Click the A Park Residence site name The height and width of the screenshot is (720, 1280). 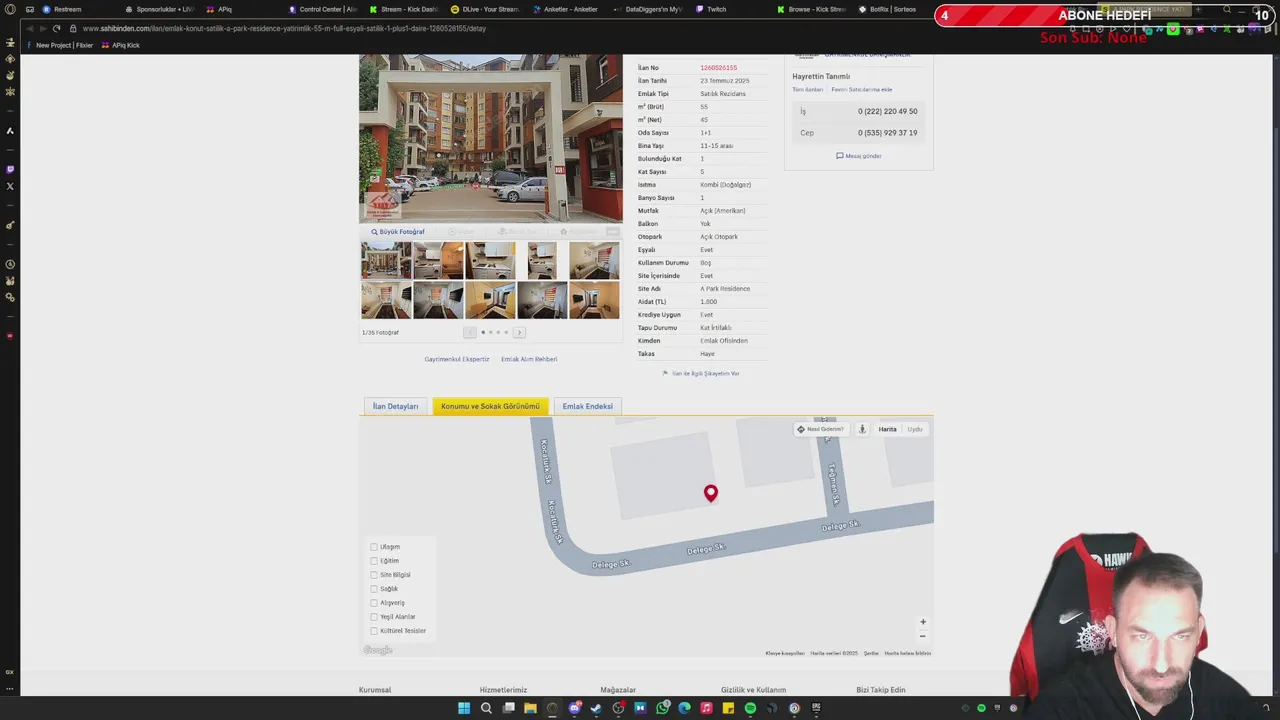point(725,289)
